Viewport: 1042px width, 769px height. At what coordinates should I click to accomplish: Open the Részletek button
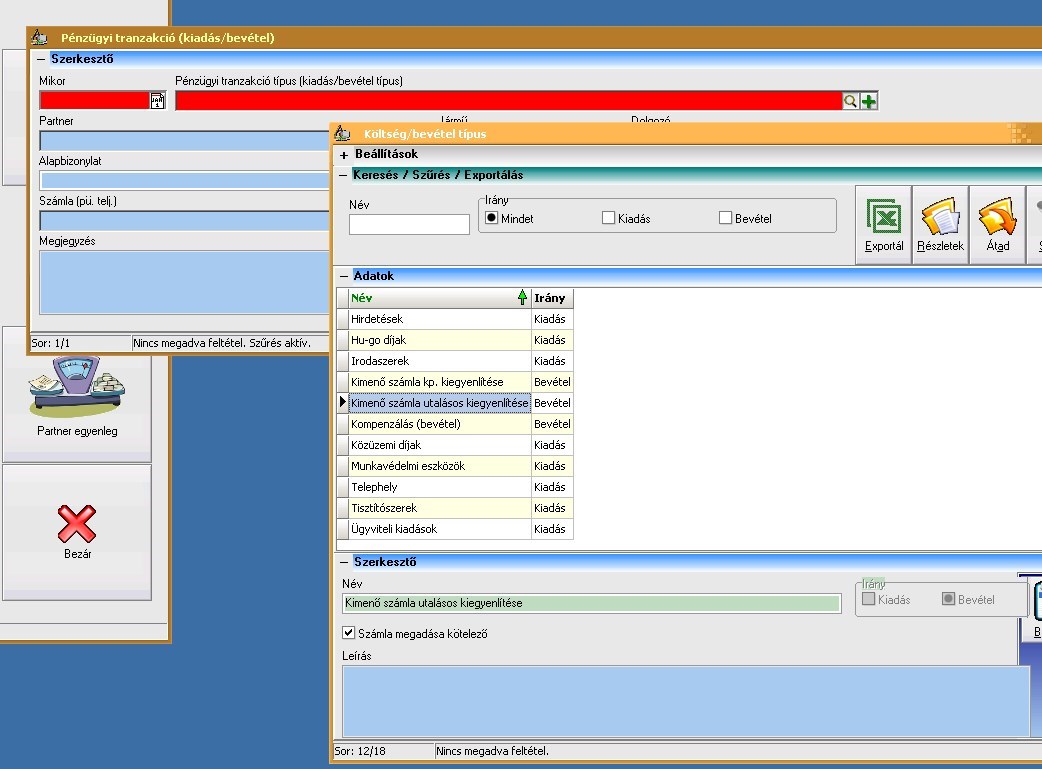click(x=940, y=225)
